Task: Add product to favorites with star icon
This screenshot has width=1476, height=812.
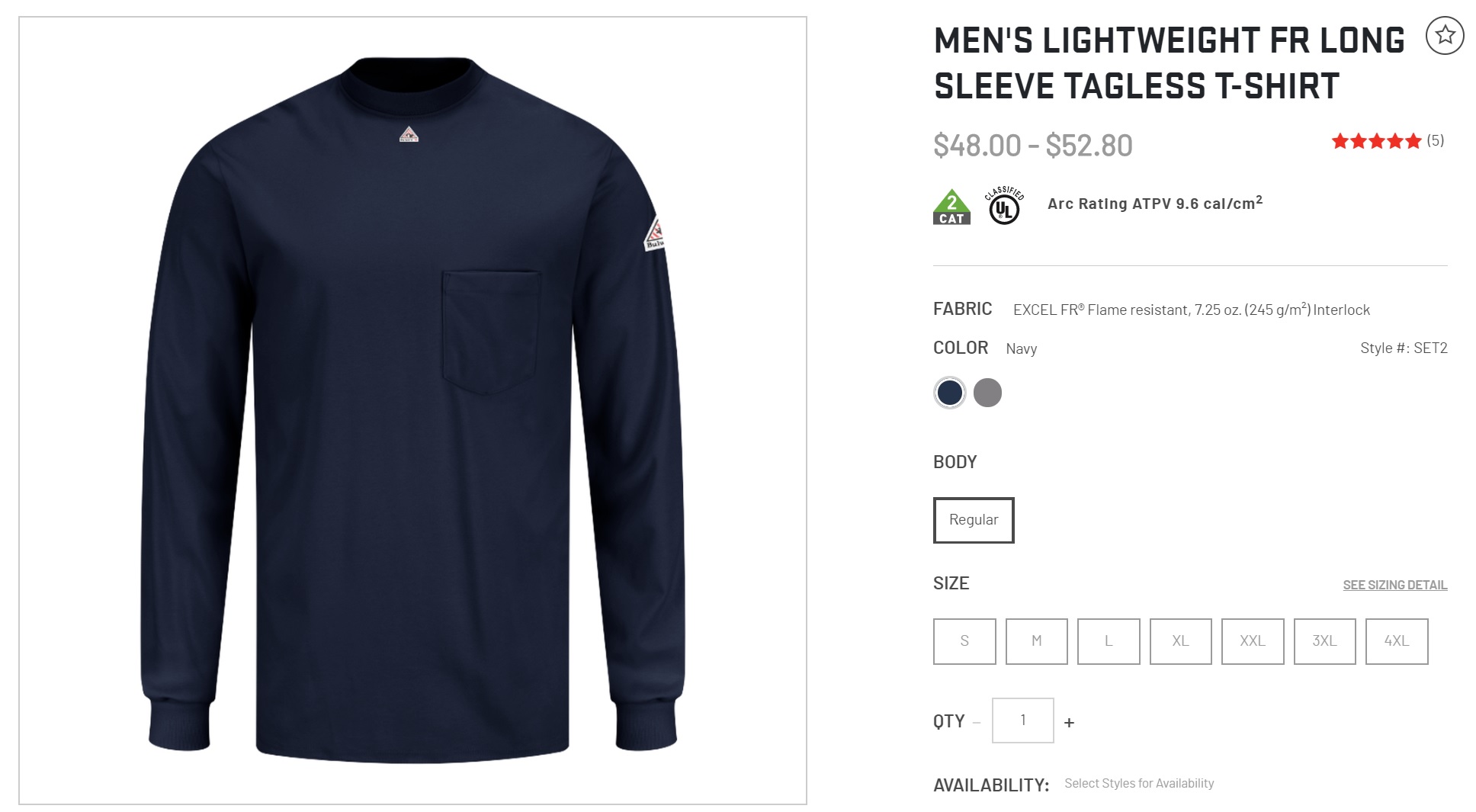Action: (x=1445, y=35)
